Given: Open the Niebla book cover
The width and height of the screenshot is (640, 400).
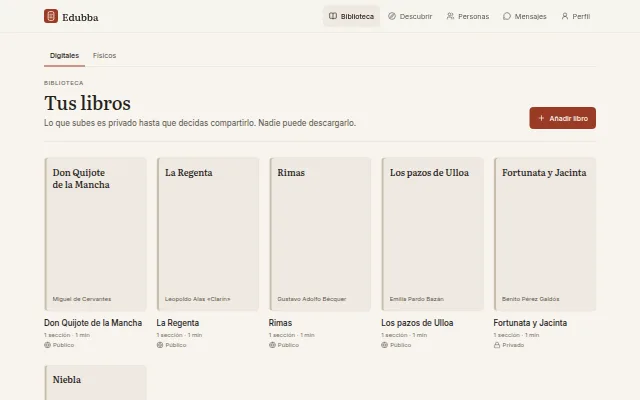Looking at the screenshot, I should (95, 383).
